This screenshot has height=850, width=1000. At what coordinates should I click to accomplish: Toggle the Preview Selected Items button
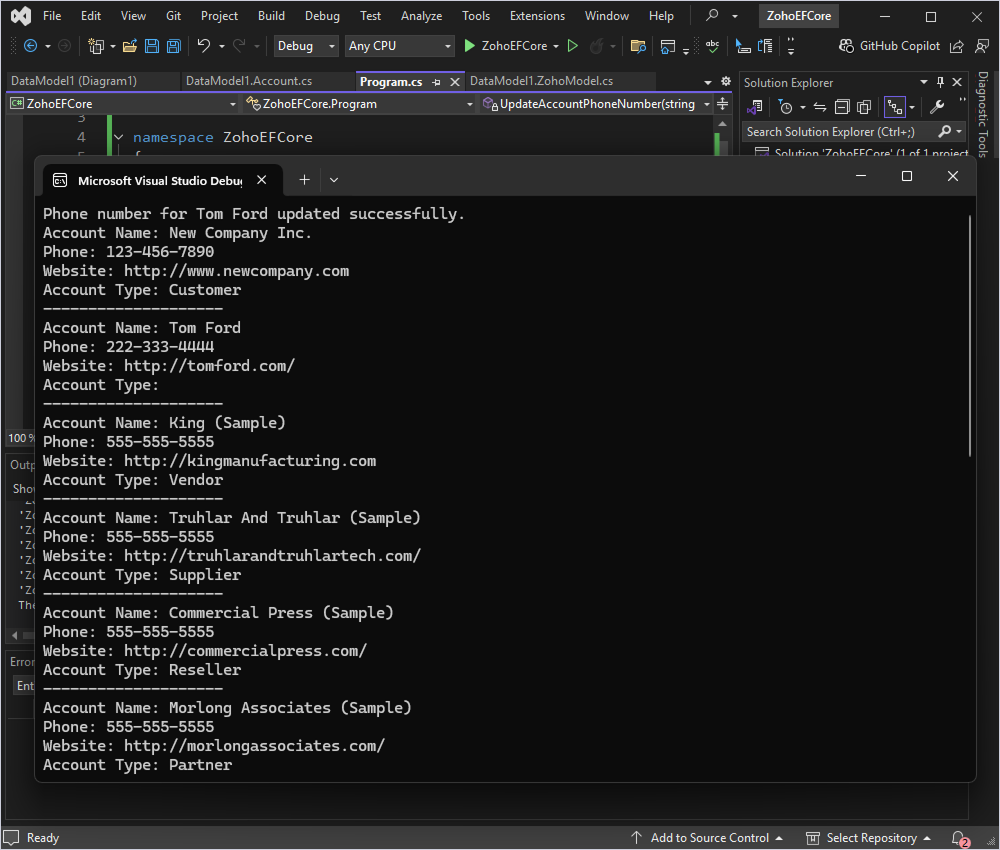[x=893, y=107]
